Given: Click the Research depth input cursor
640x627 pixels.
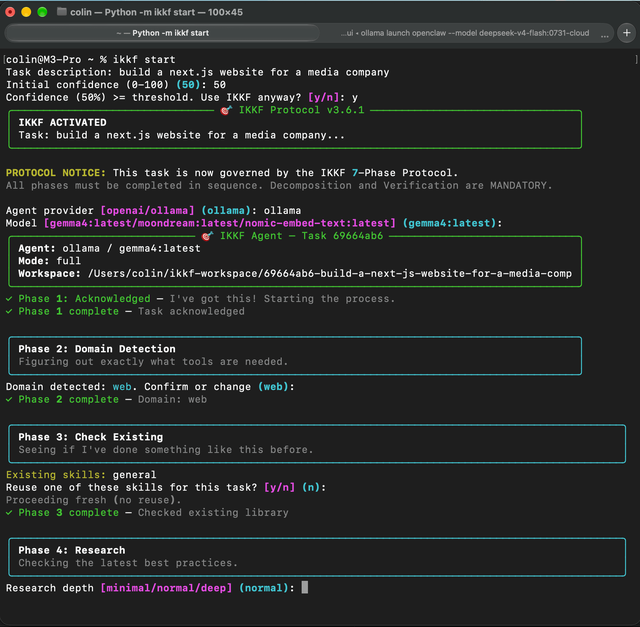Looking at the screenshot, I should click(x=304, y=587).
